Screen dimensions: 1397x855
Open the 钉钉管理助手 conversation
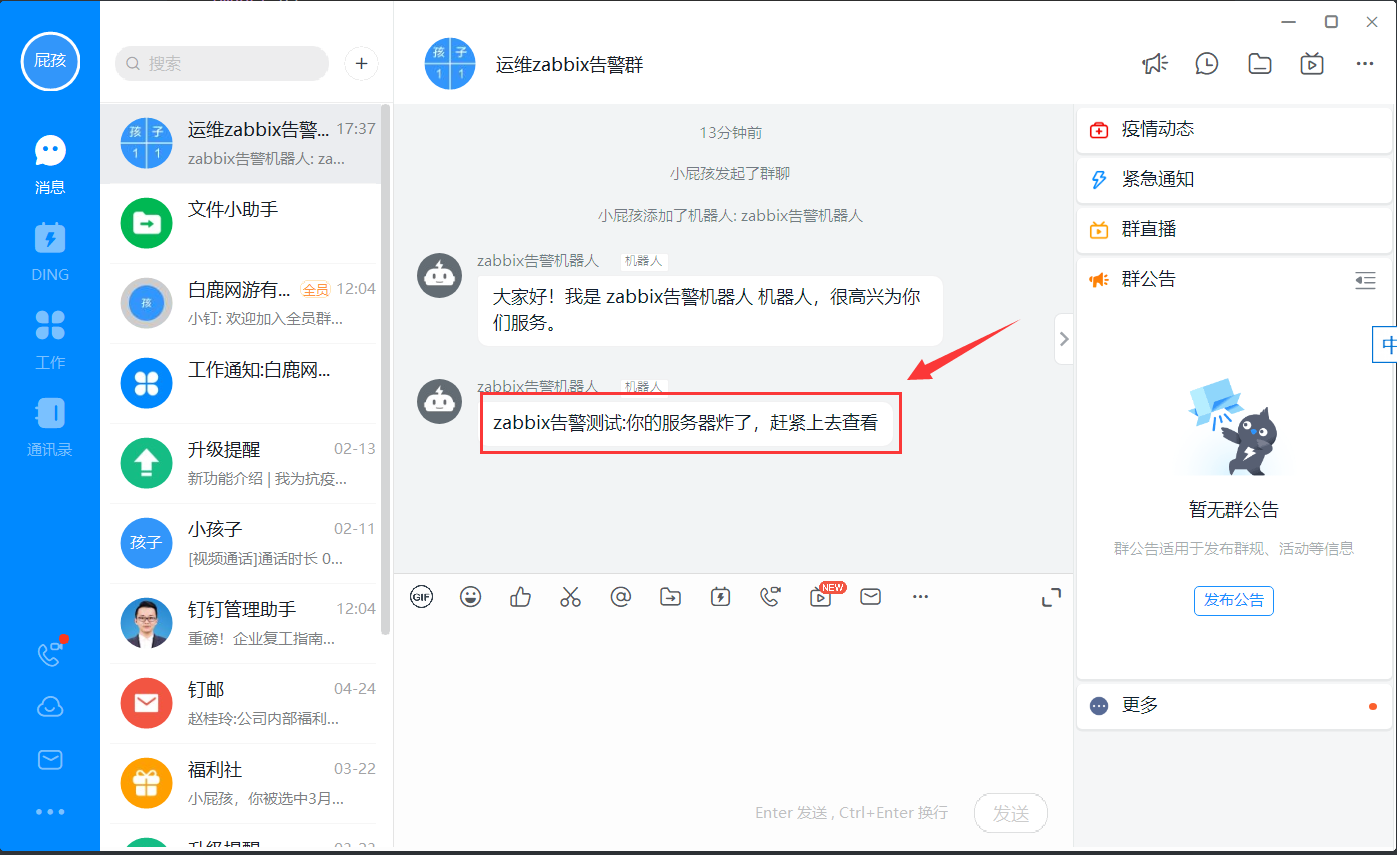point(240,624)
